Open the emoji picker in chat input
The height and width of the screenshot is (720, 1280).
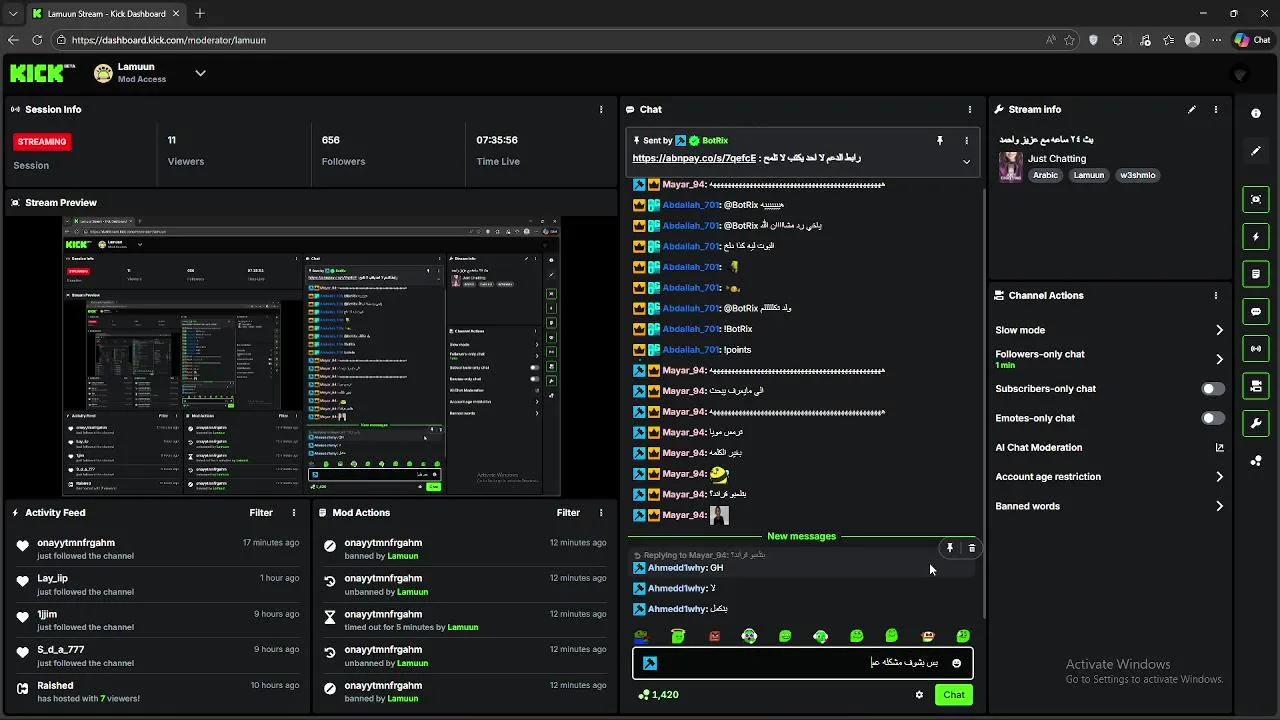(x=956, y=663)
